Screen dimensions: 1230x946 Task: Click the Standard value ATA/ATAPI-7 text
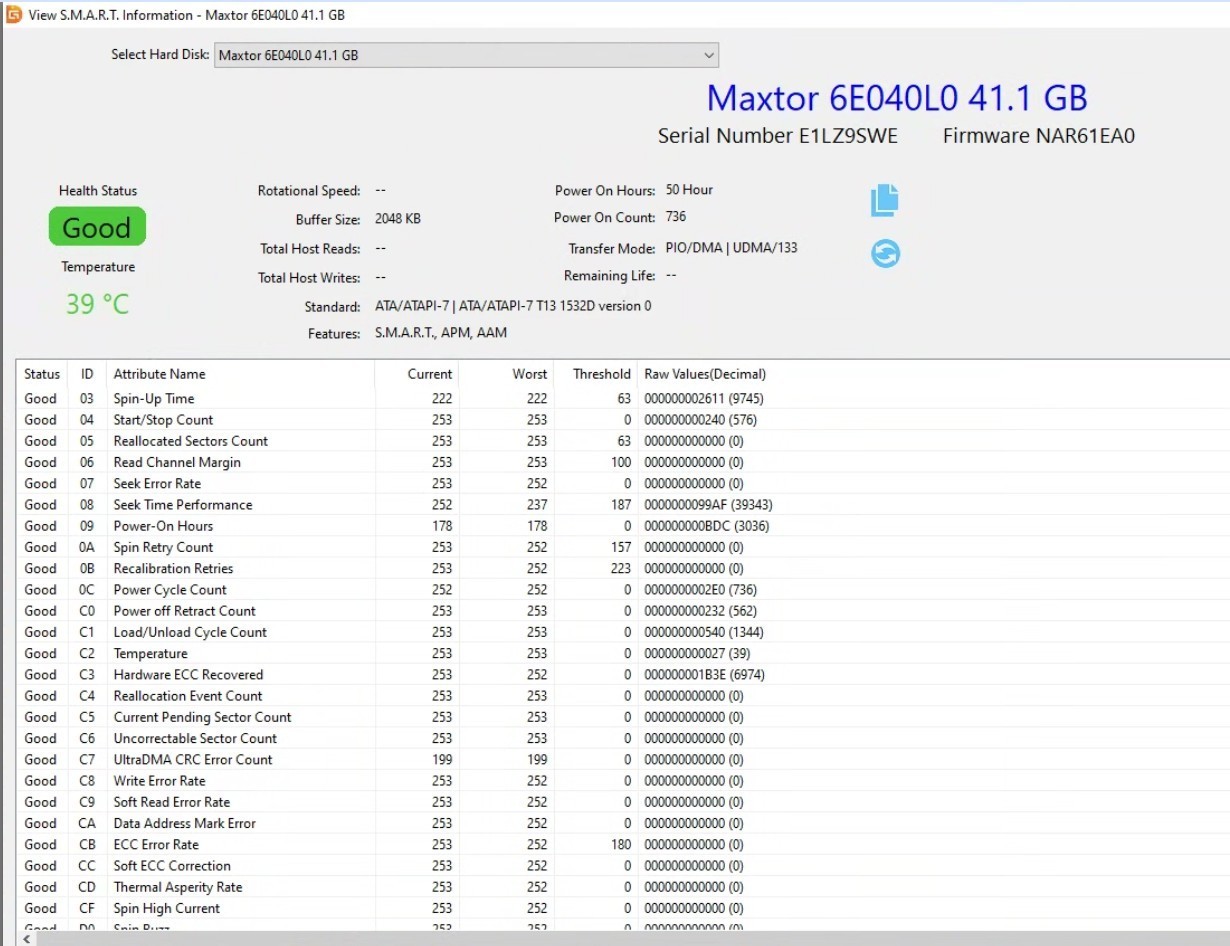(x=513, y=306)
